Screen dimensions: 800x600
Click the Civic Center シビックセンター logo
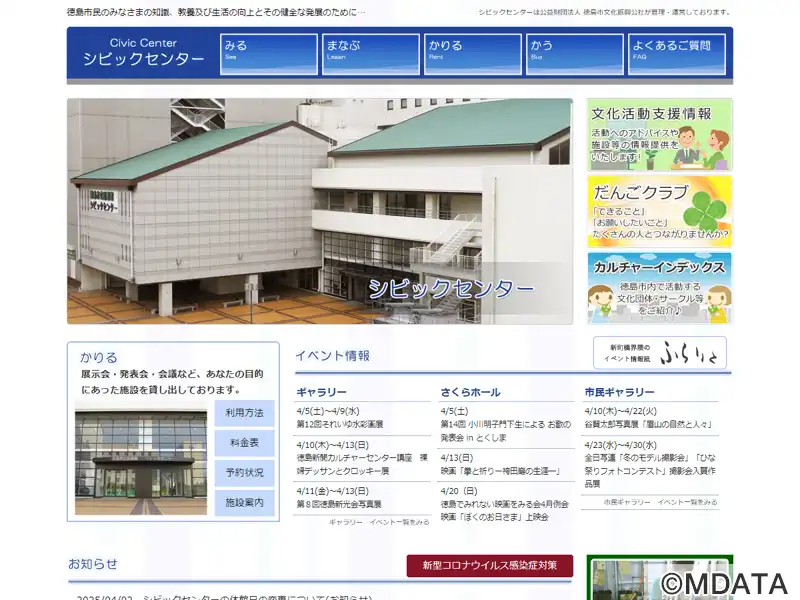coord(143,52)
